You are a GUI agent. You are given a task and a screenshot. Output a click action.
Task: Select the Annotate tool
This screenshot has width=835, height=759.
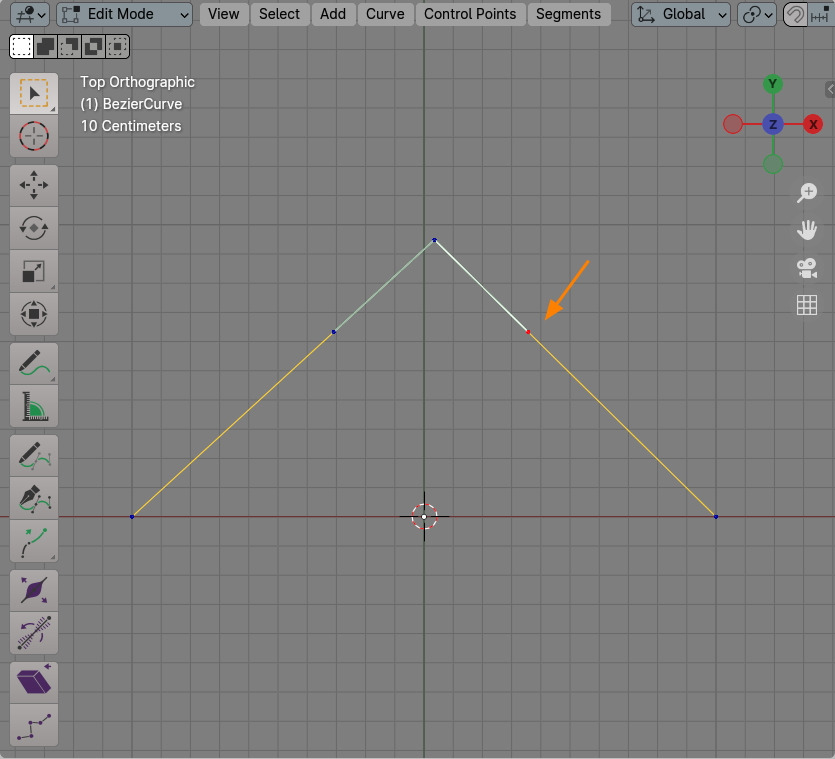(34, 363)
